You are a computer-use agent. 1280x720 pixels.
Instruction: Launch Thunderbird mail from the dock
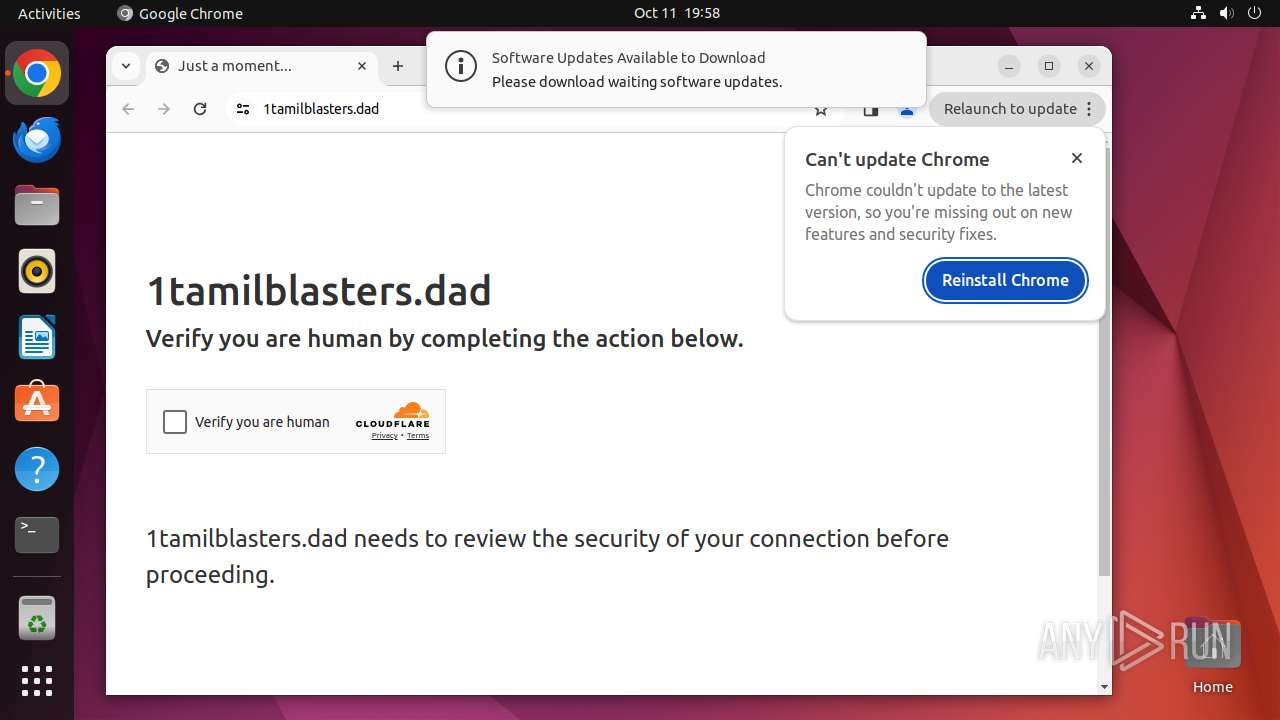point(37,140)
